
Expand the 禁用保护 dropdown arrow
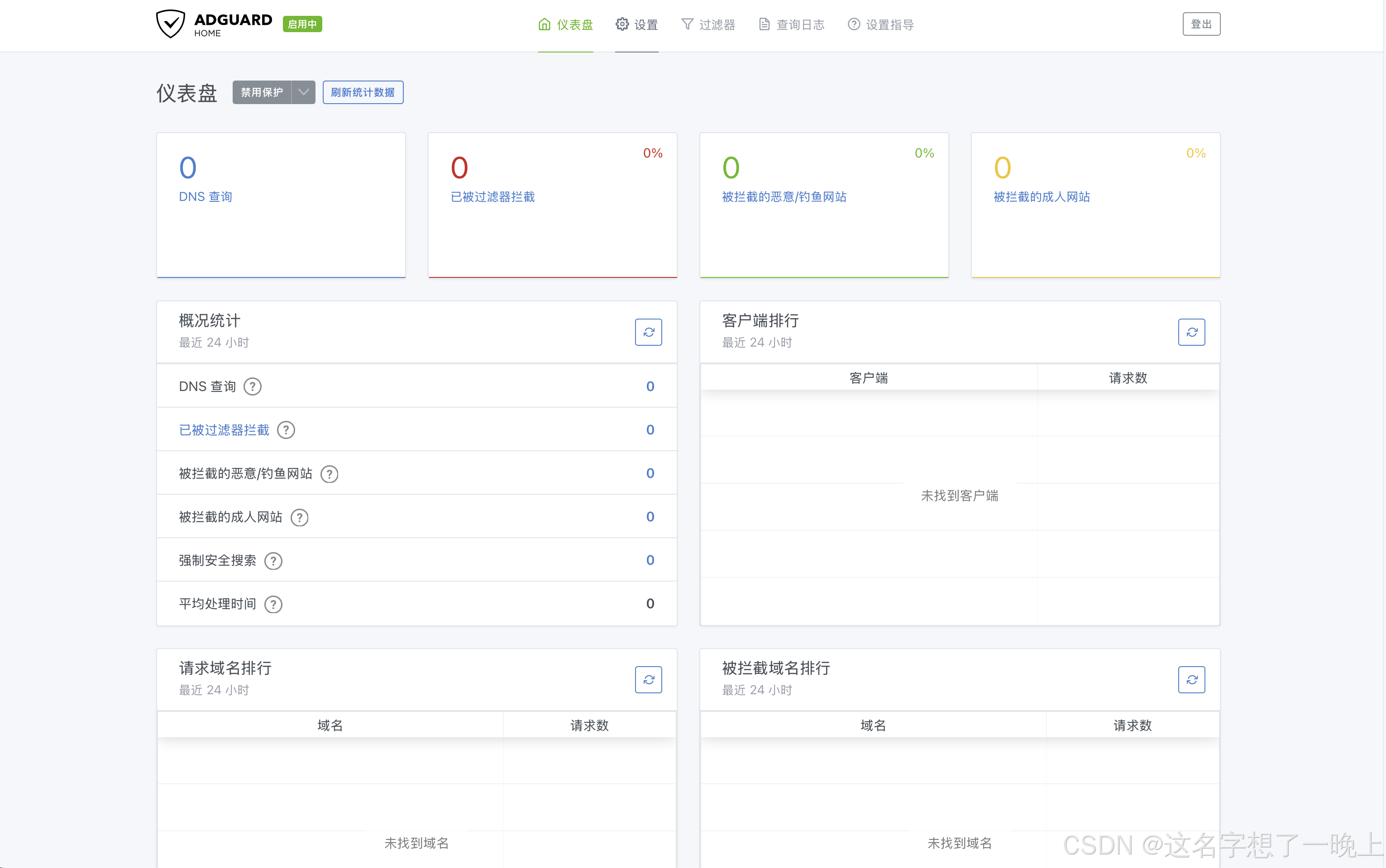click(304, 92)
